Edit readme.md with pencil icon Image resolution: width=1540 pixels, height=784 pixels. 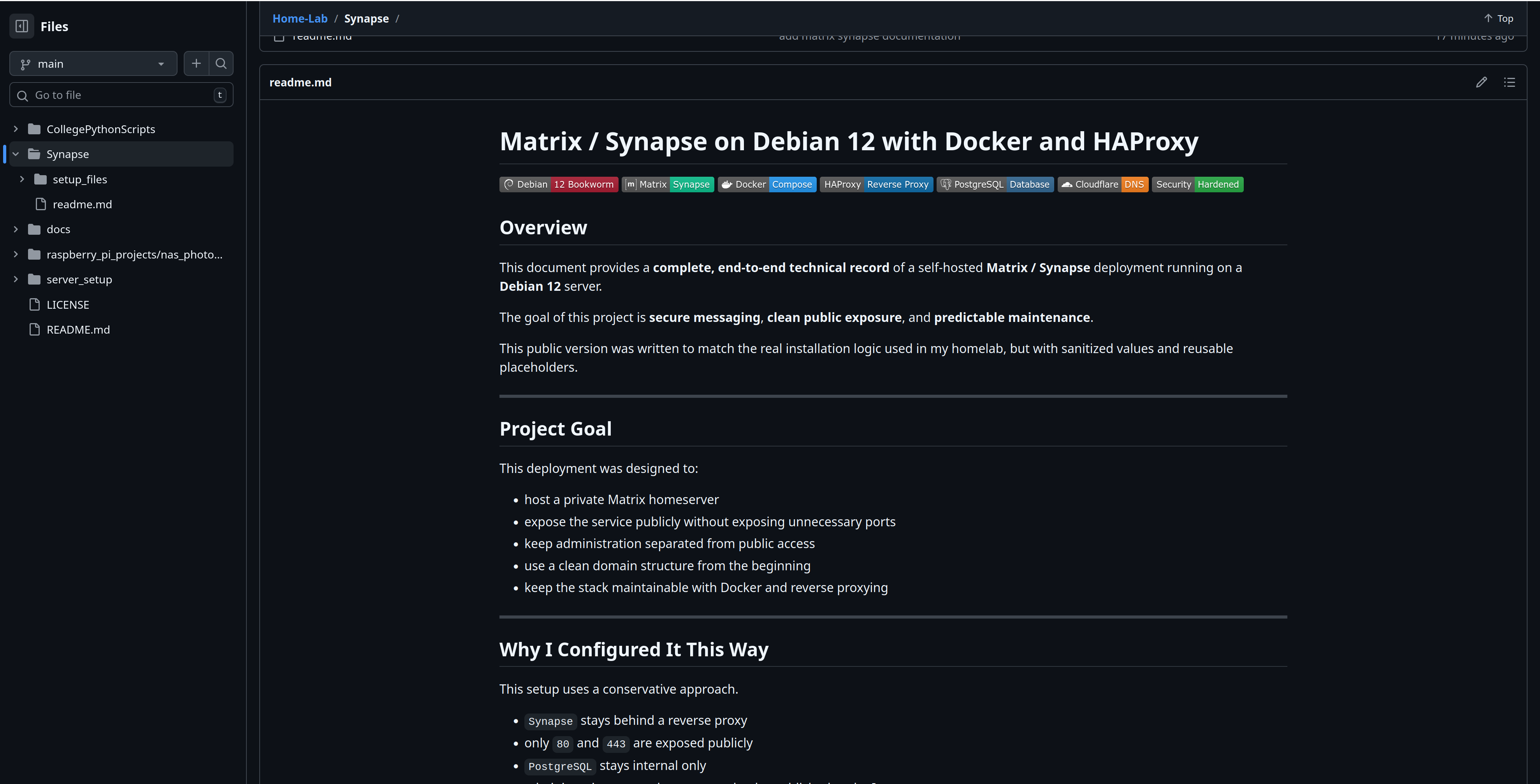coord(1482,83)
